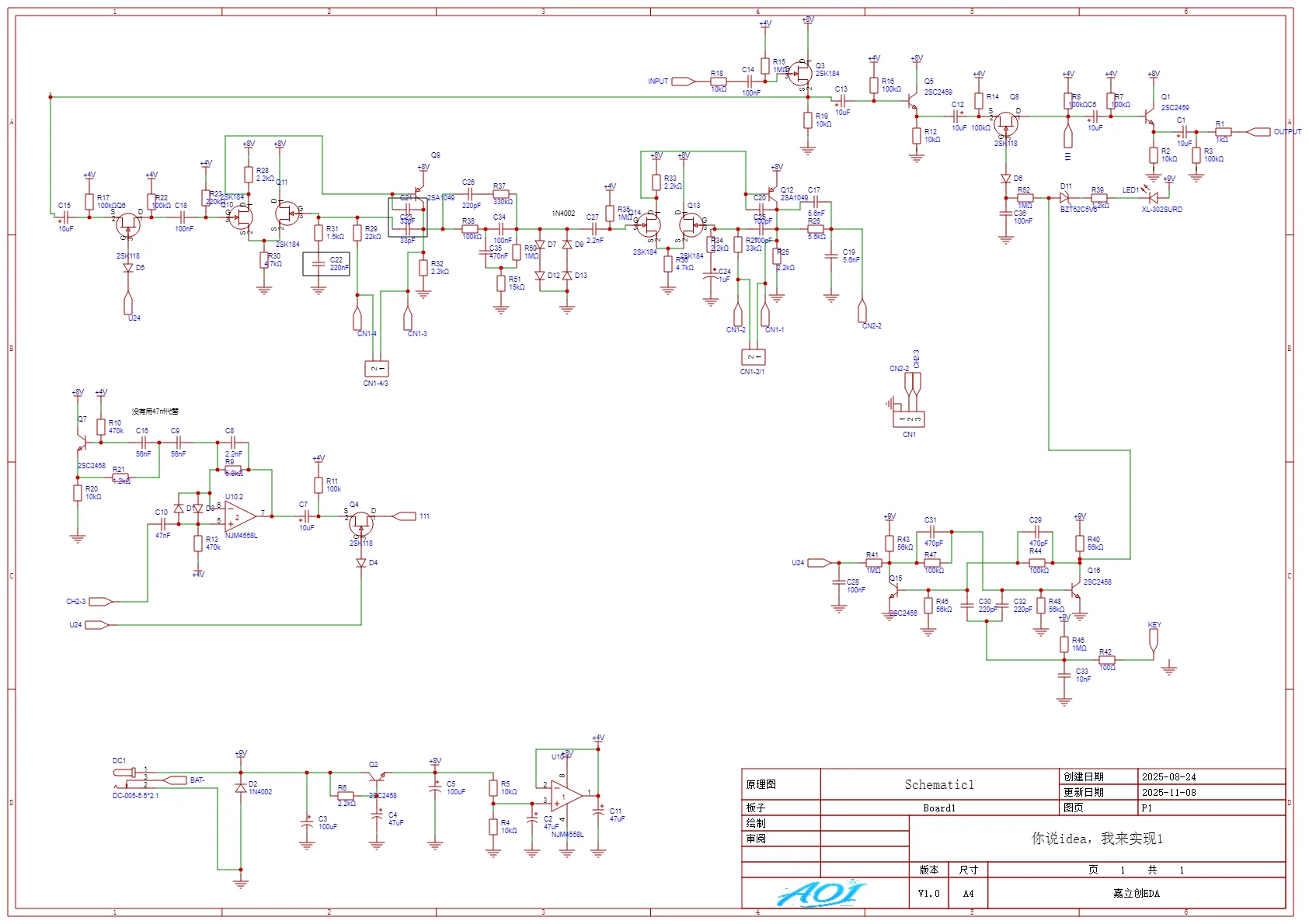
Task: Click the INPUT port symbol
Action: pos(683,82)
